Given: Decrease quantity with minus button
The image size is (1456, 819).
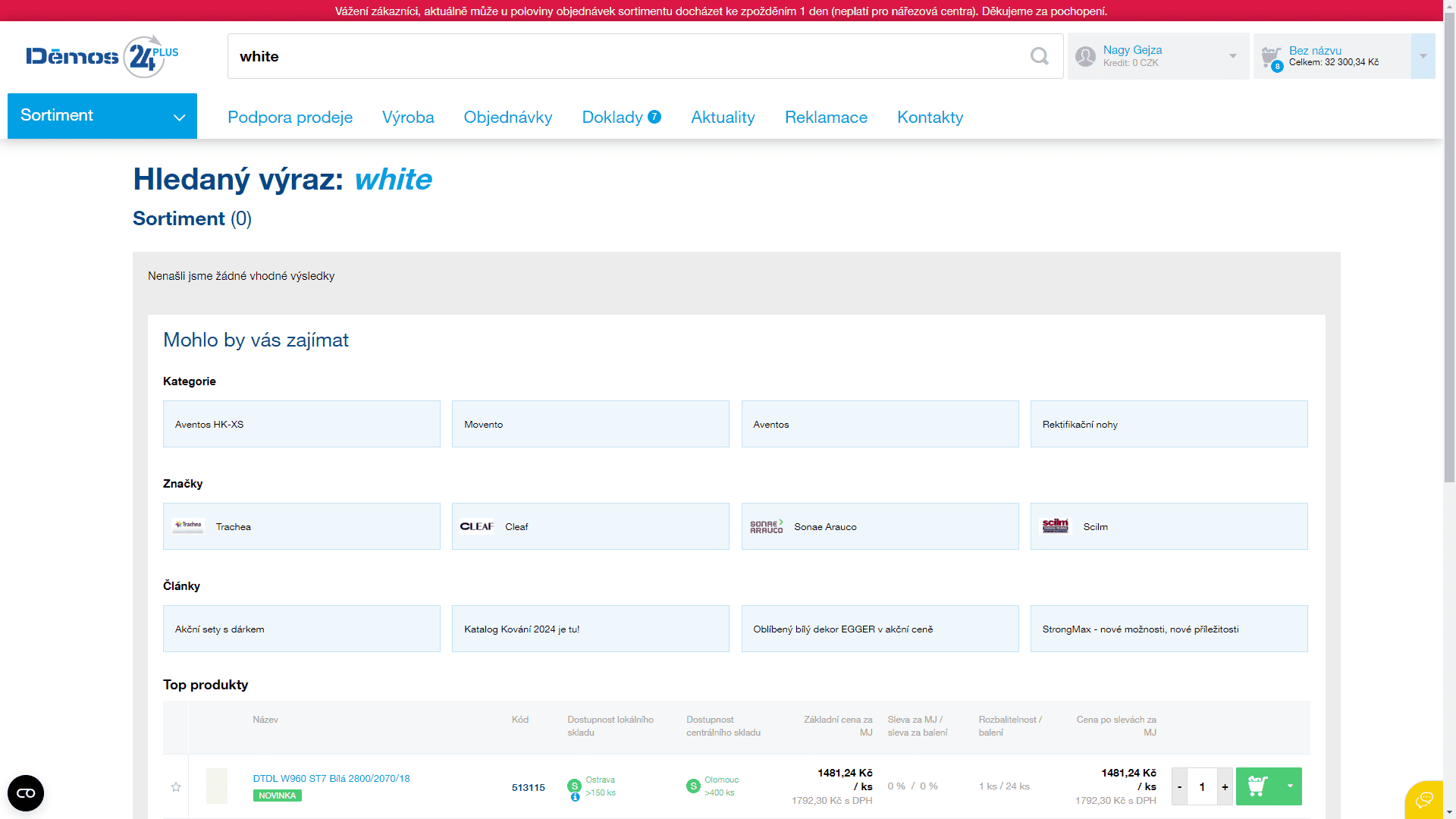Looking at the screenshot, I should click(x=1179, y=787).
